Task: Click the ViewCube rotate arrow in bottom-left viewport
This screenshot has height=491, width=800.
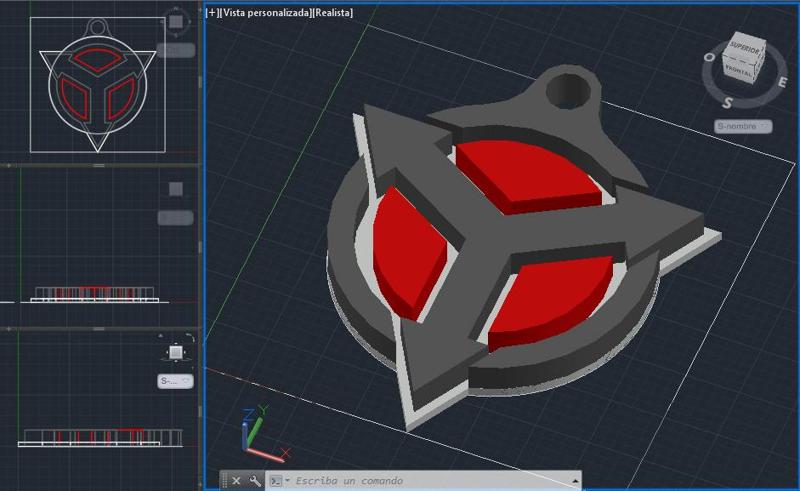Action: 190,337
